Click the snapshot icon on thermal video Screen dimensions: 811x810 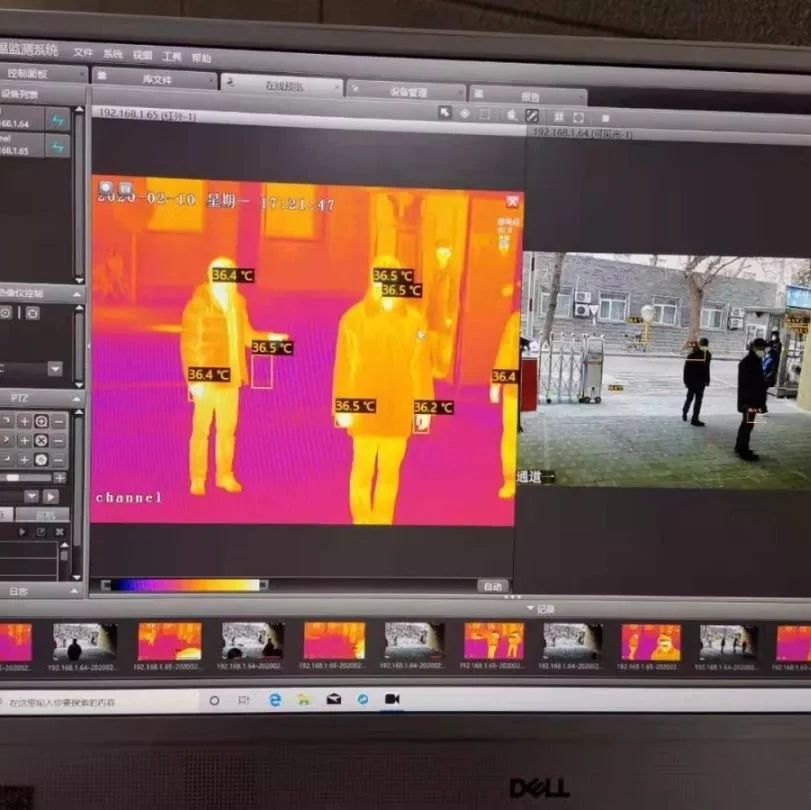tap(106, 187)
